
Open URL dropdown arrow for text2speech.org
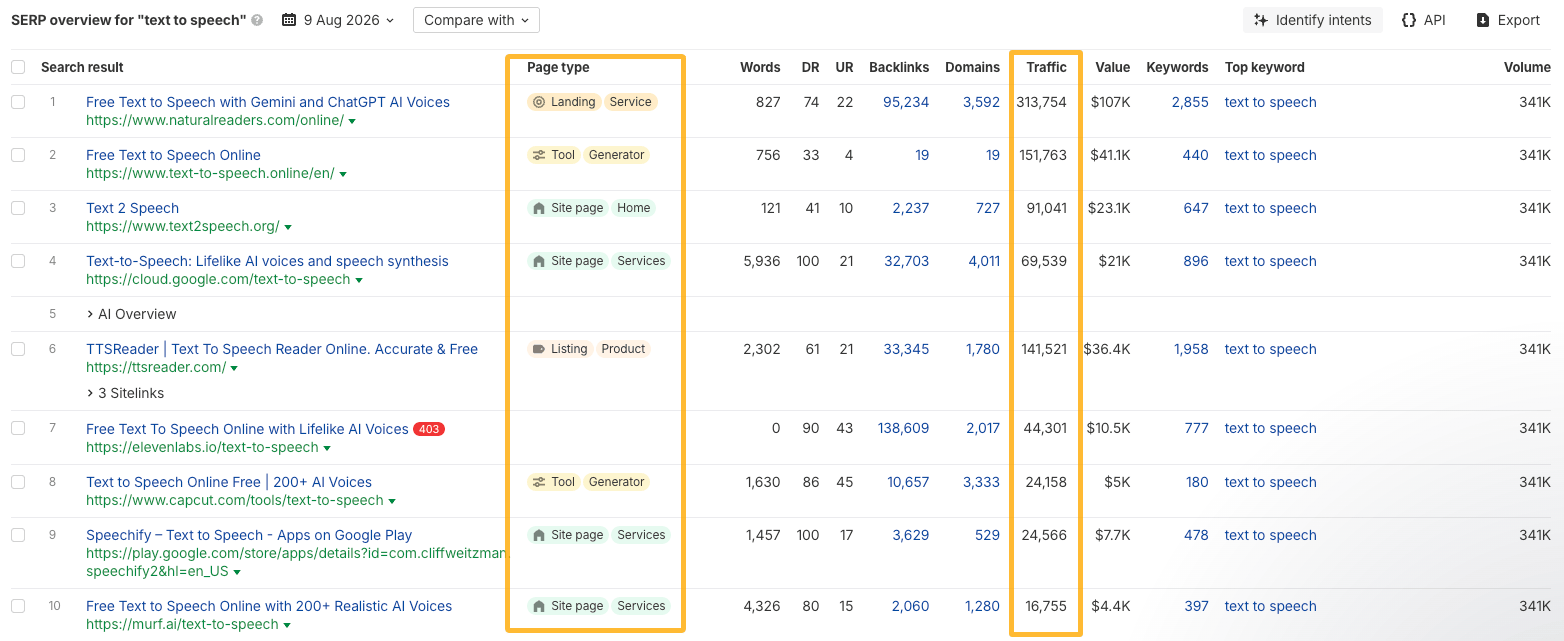pyautogui.click(x=288, y=227)
